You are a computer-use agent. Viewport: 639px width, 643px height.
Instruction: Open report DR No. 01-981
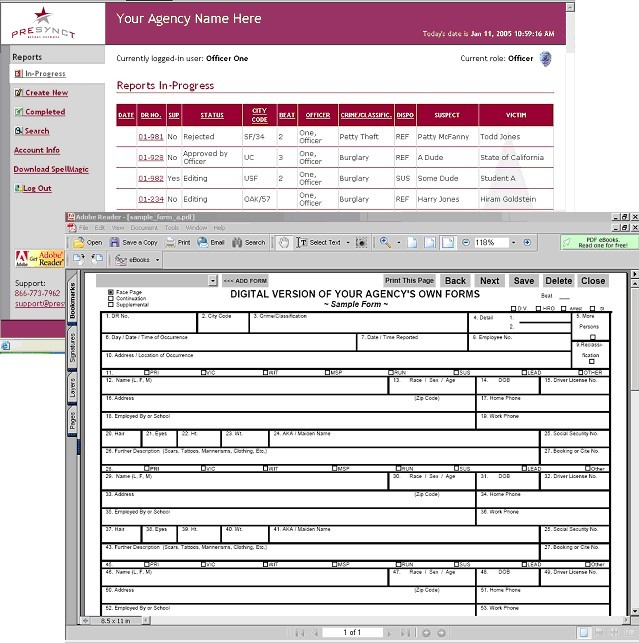(150, 137)
